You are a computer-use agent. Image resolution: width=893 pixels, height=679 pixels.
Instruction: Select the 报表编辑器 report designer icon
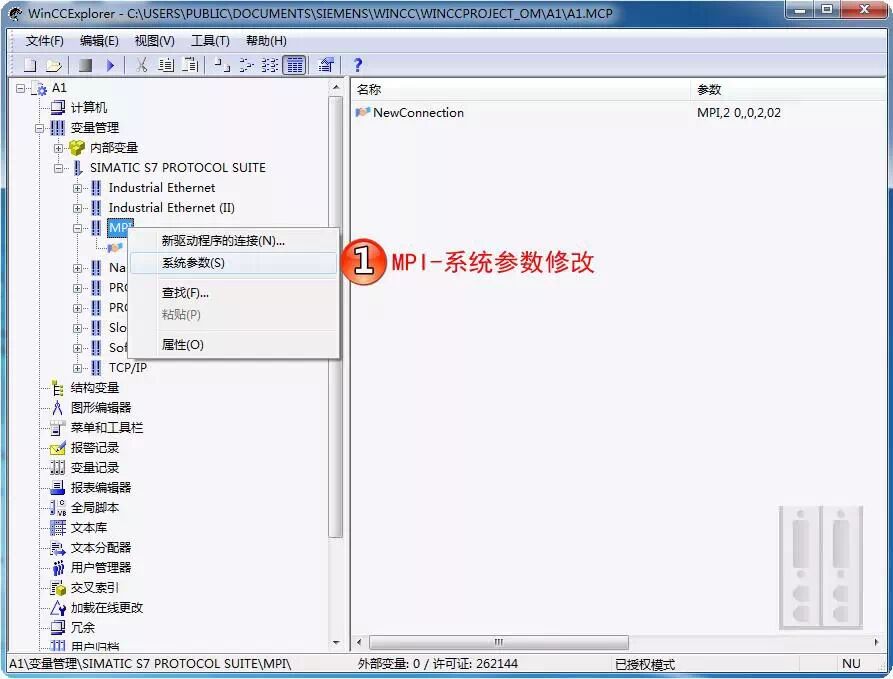point(58,488)
